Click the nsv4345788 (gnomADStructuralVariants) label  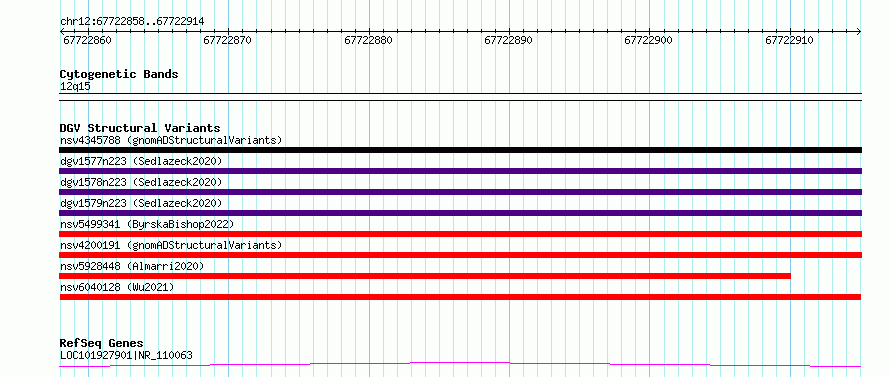pyautogui.click(x=171, y=140)
